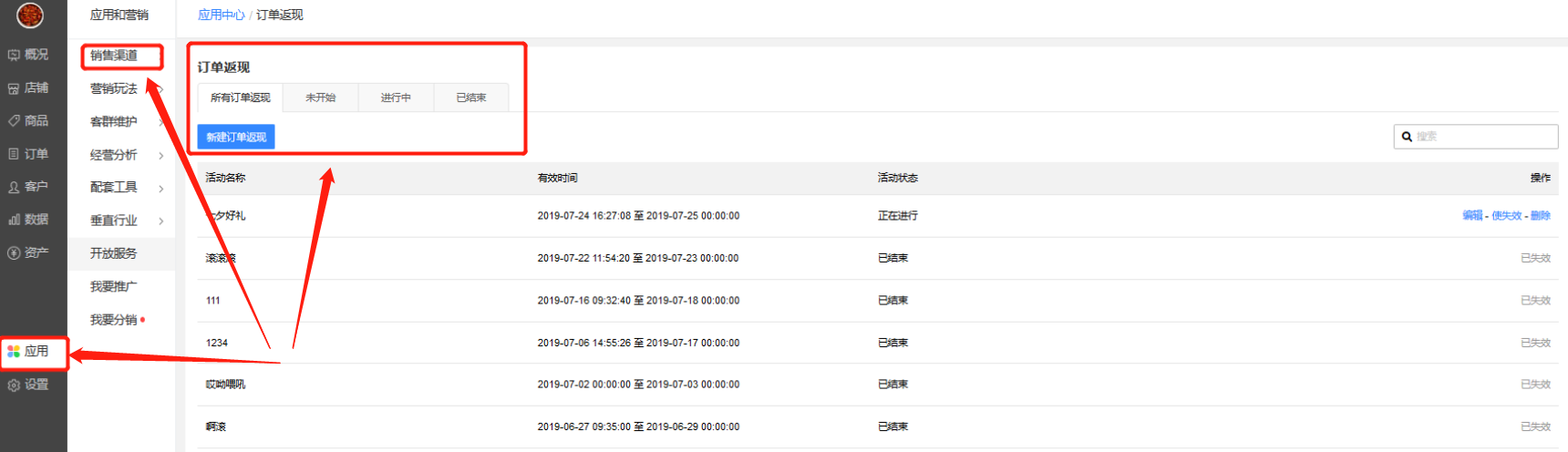Image resolution: width=1568 pixels, height=452 pixels.
Task: Click 订单返现 page heading
Action: (x=223, y=67)
